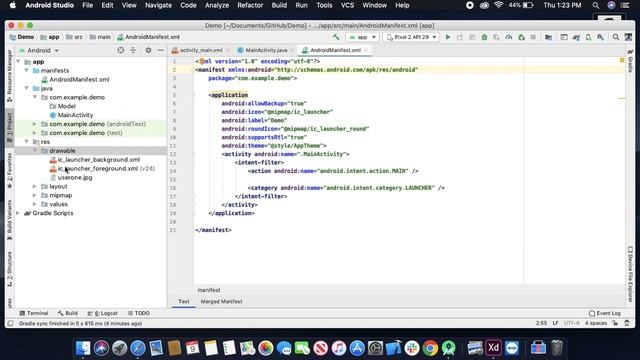Expand Gradle Scripts node
Image resolution: width=640 pixels, height=360 pixels.
pos(18,213)
